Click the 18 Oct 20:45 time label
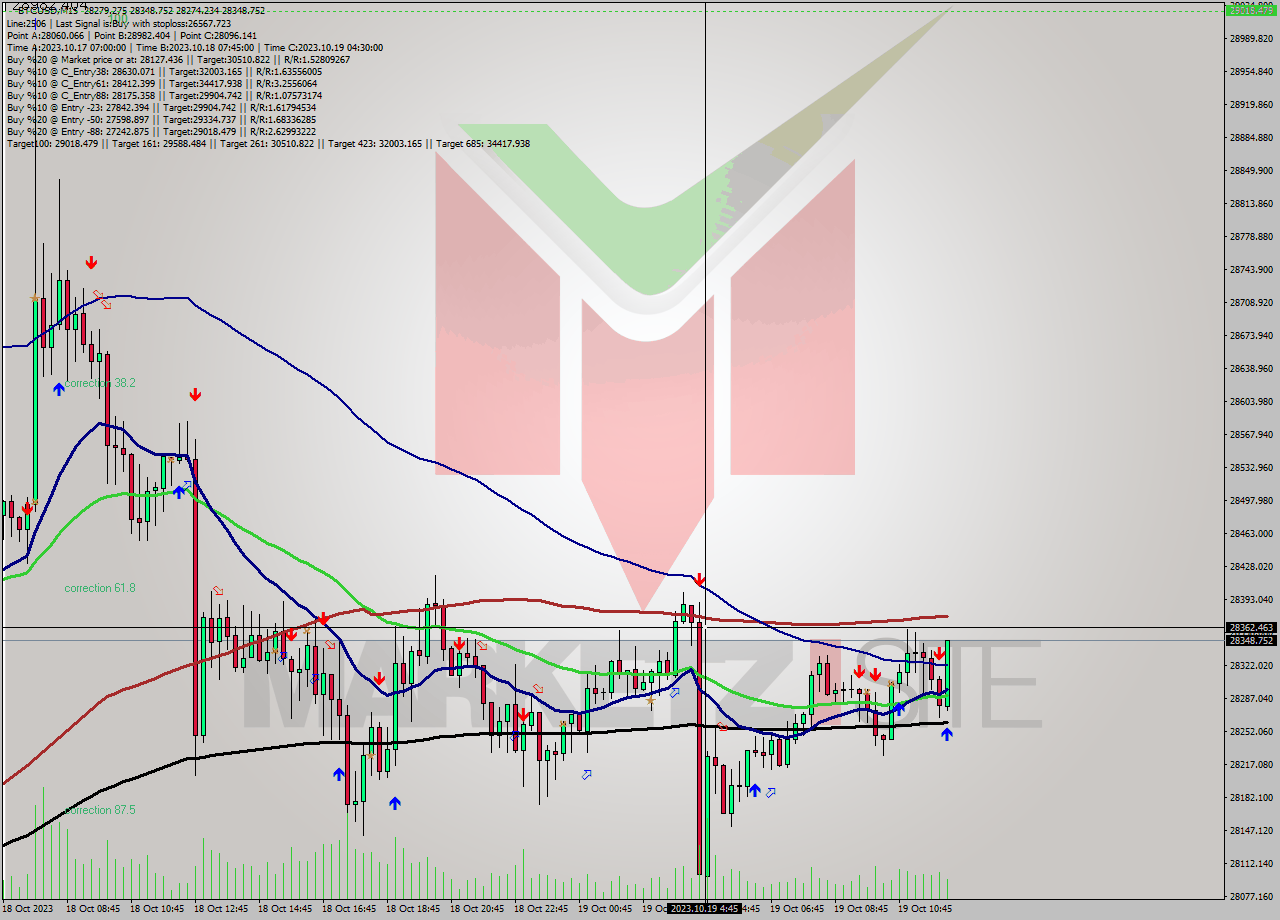The width and height of the screenshot is (1280, 920). point(476,909)
